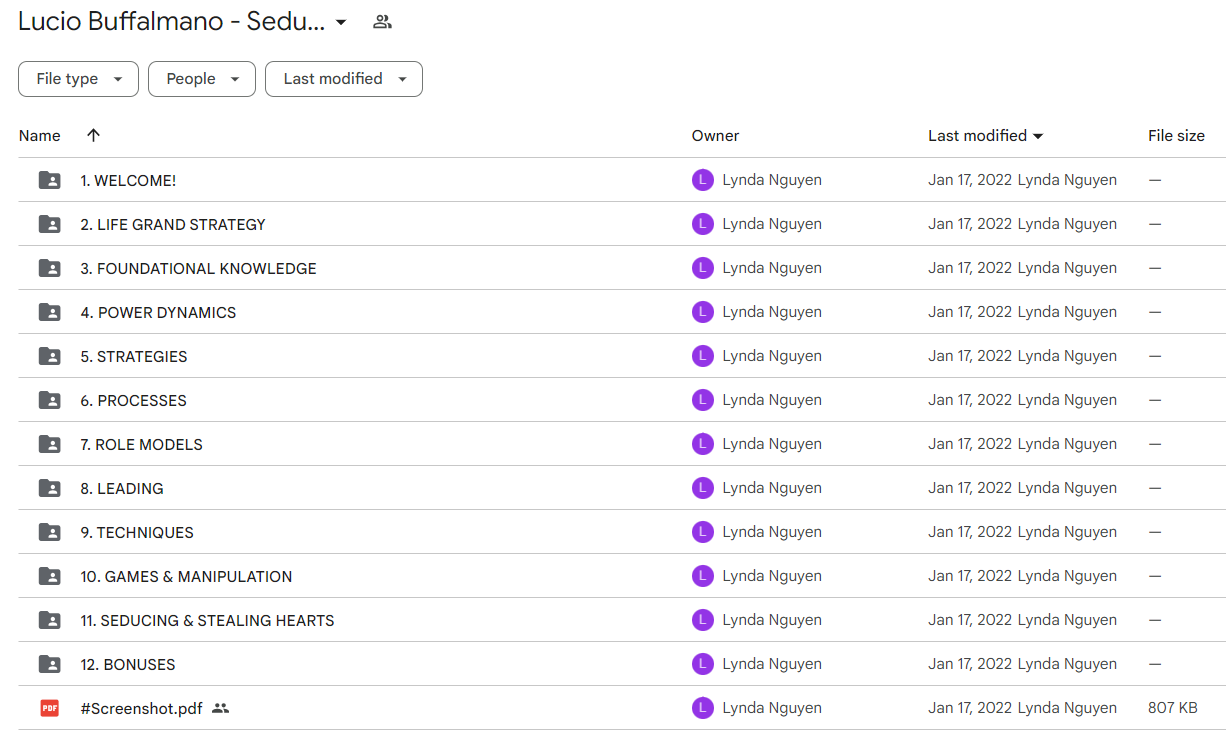Image resolution: width=1226 pixels, height=741 pixels.
Task: Click the 12. BONUSES folder name
Action: point(128,665)
